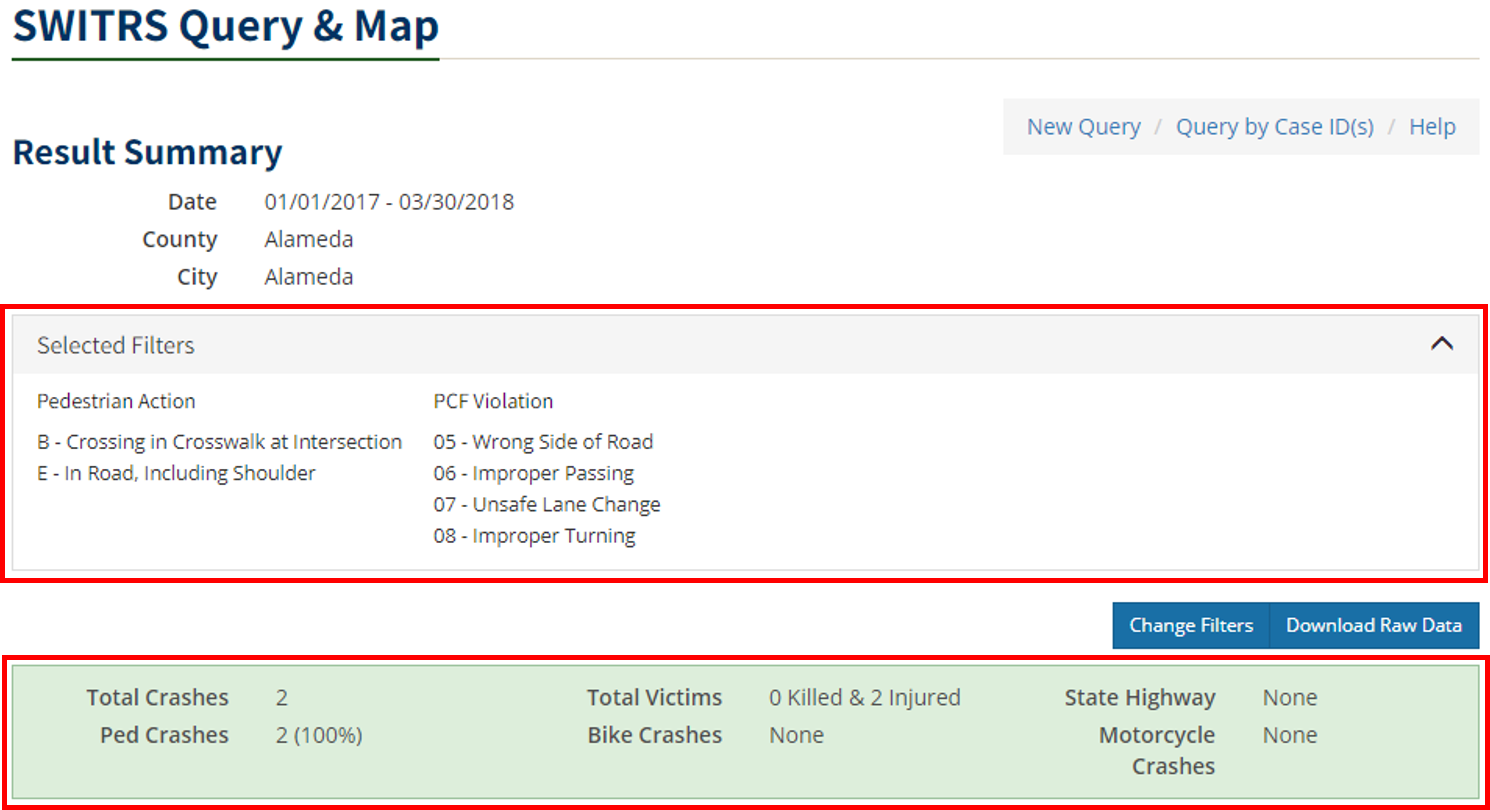The image size is (1490, 810).
Task: Click the Date label
Action: click(x=193, y=202)
